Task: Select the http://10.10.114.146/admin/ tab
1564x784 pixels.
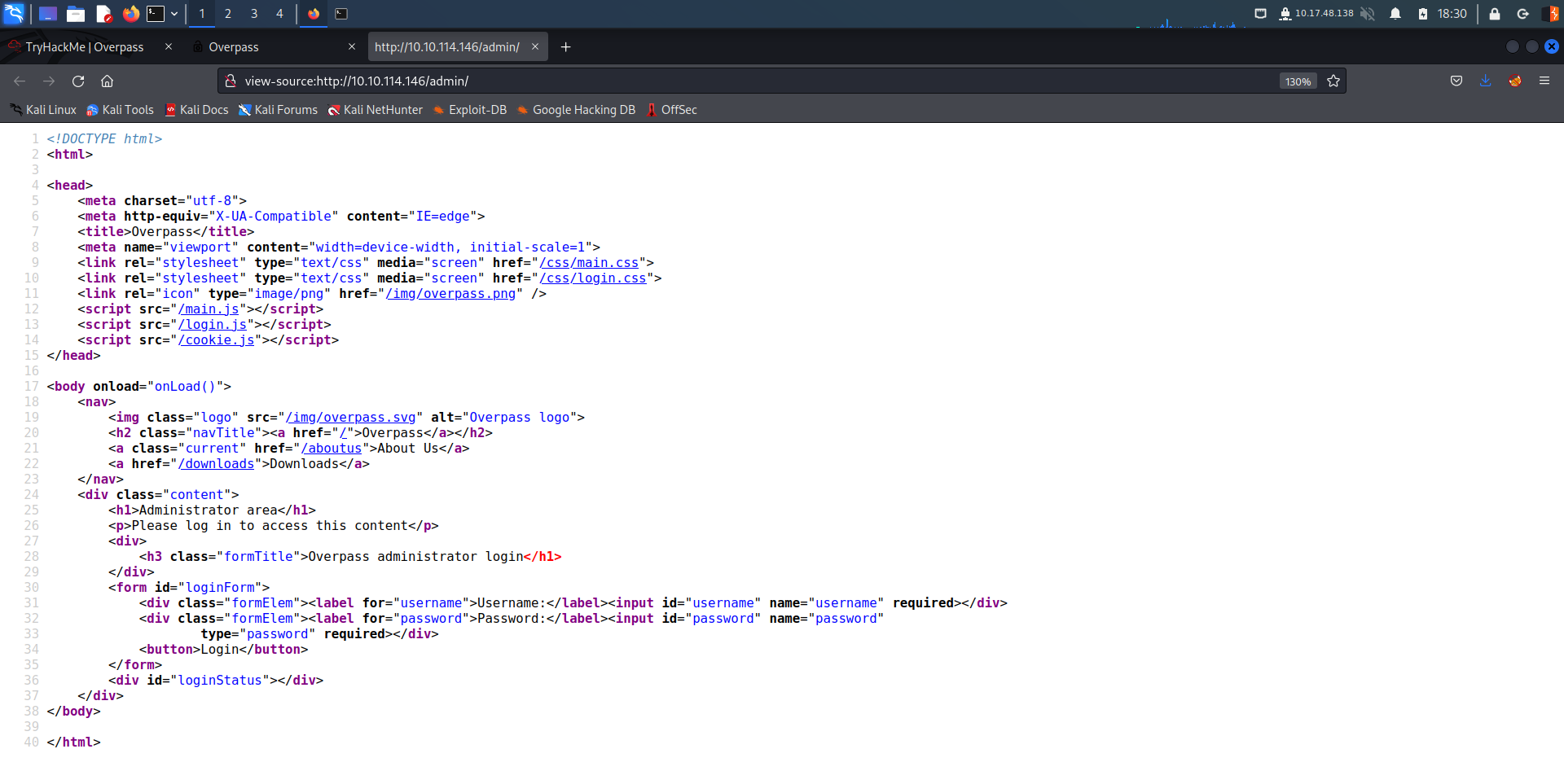Action: pos(447,47)
